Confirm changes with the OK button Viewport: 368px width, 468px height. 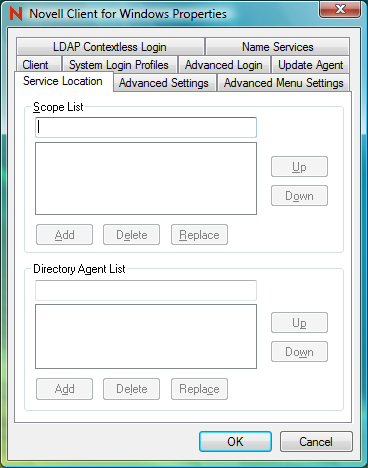[x=235, y=442]
